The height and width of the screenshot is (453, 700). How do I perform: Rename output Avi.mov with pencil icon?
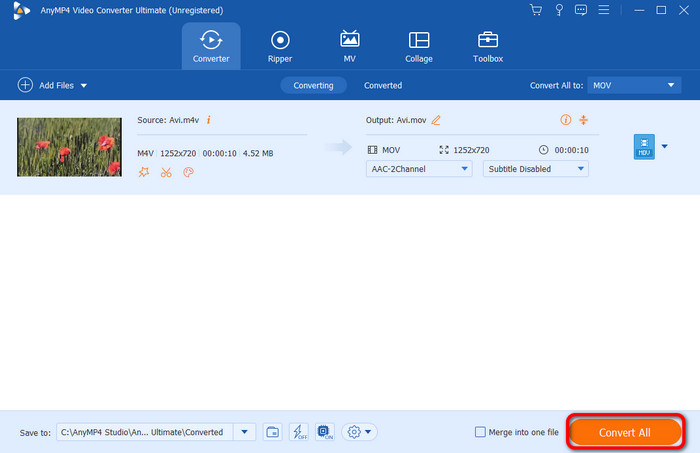click(436, 120)
